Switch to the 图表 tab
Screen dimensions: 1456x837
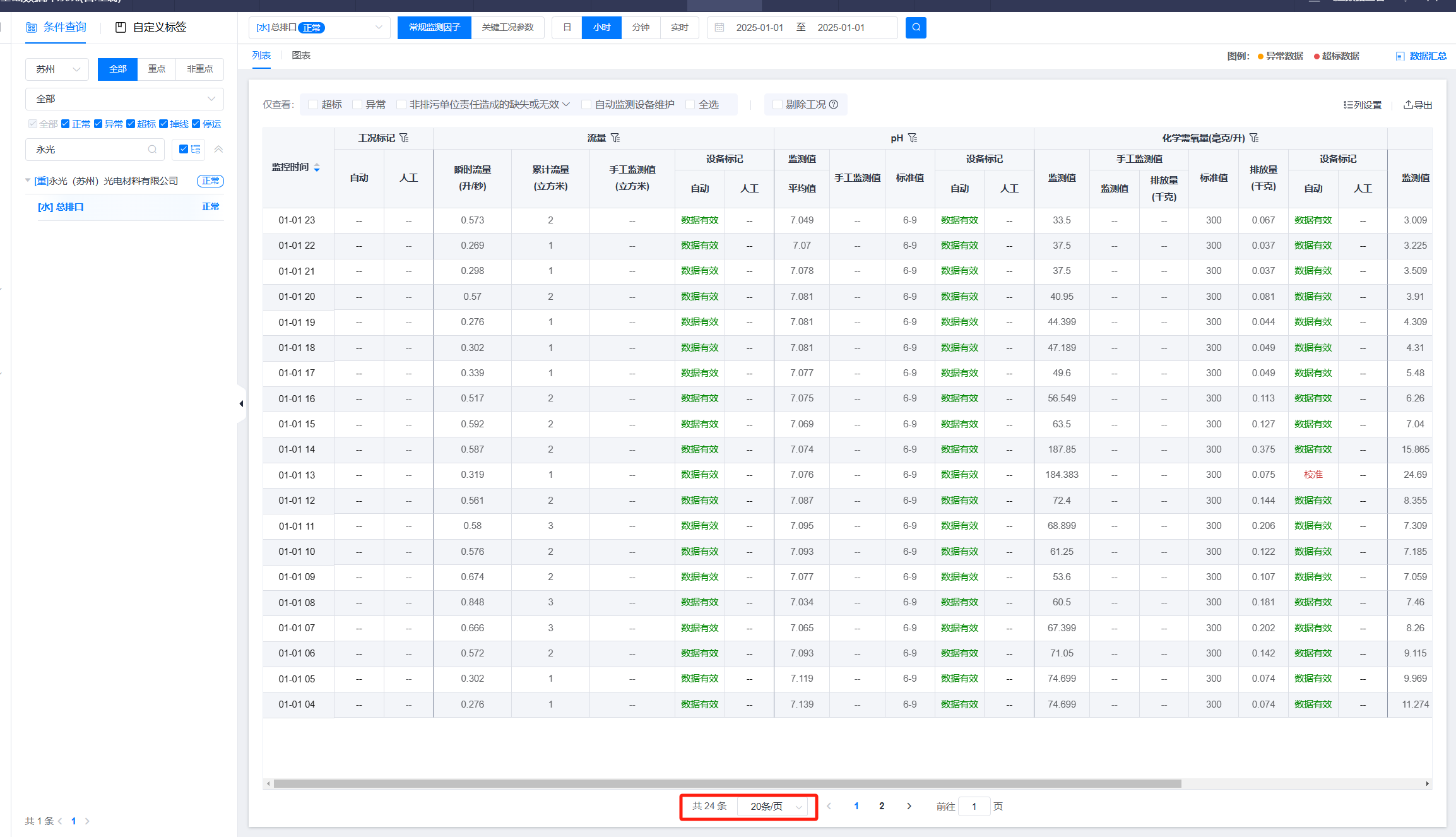tap(301, 56)
